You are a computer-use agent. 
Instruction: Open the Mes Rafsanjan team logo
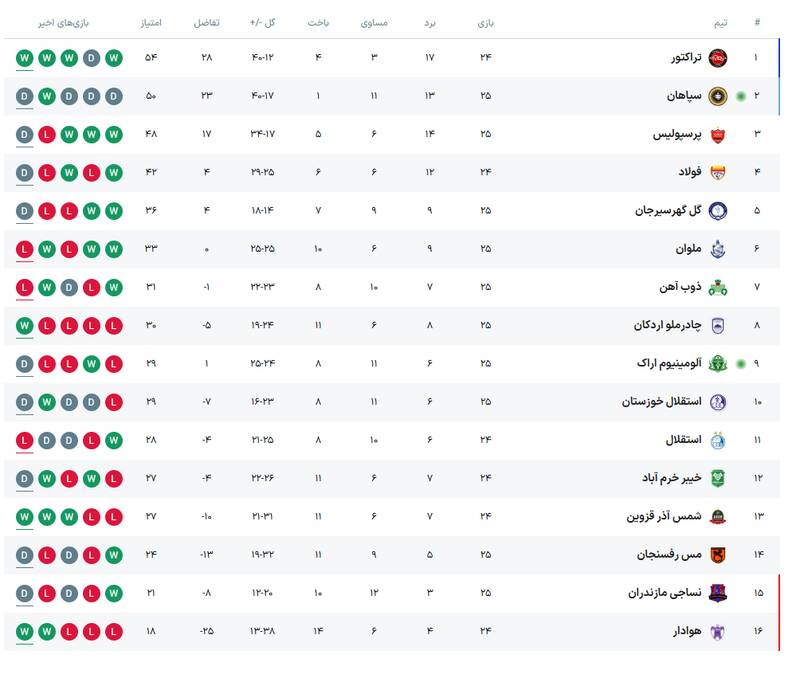717,555
